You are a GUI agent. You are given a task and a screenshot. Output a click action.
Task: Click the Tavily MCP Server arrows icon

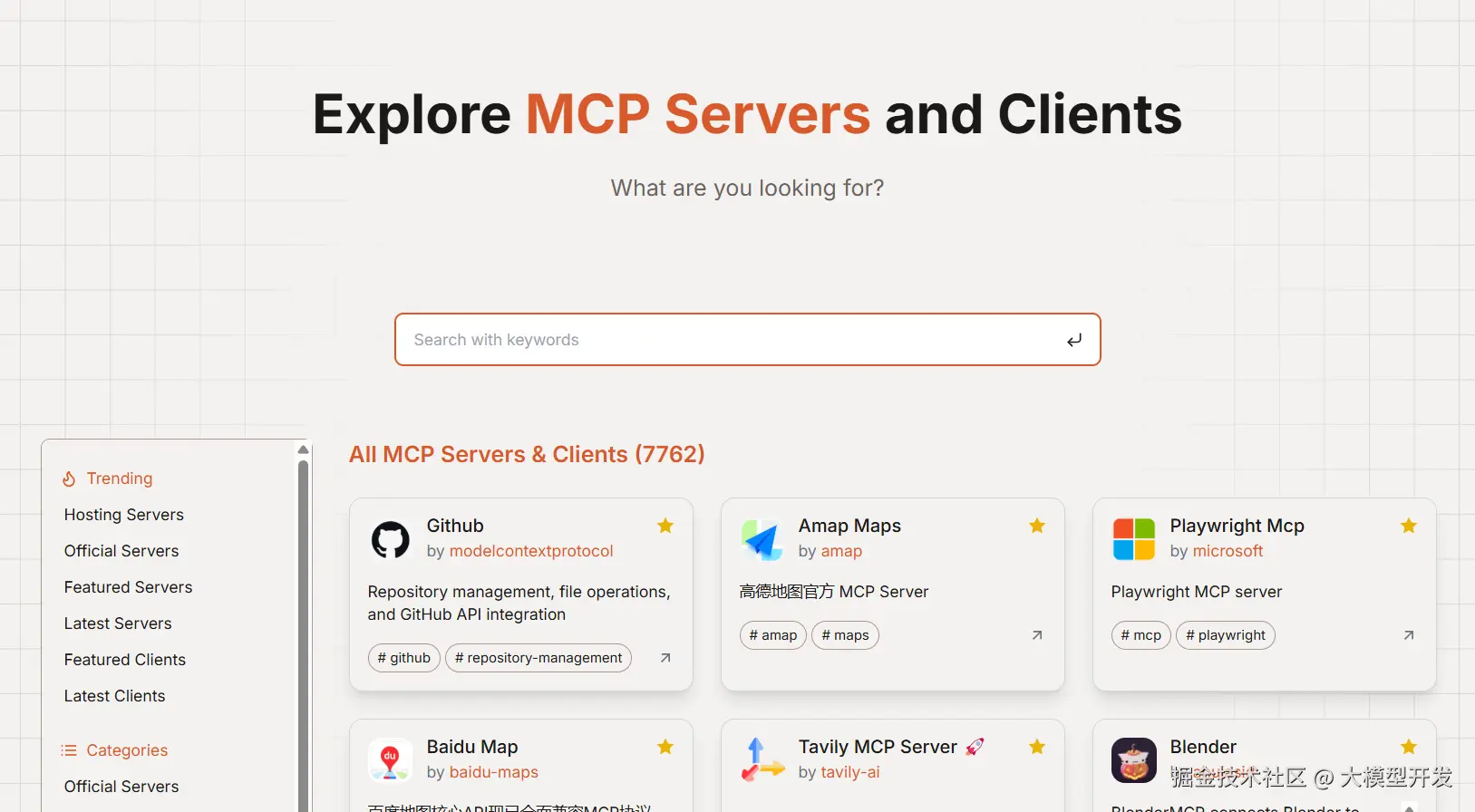[x=762, y=759]
